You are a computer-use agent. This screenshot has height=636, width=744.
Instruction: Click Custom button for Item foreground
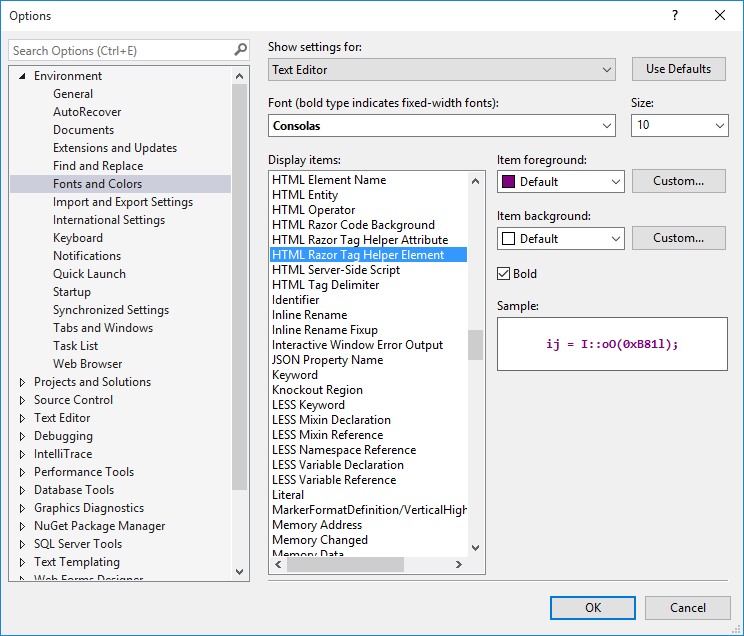(x=679, y=181)
